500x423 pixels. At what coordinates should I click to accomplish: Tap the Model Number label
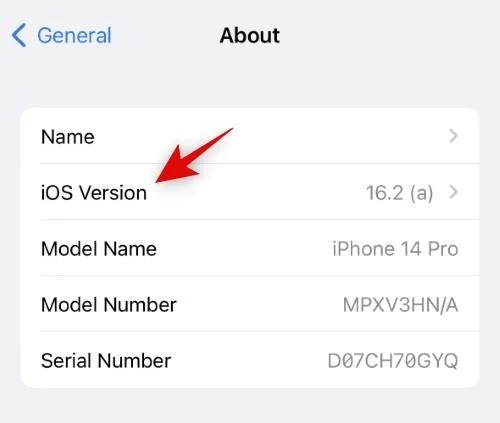click(x=109, y=305)
